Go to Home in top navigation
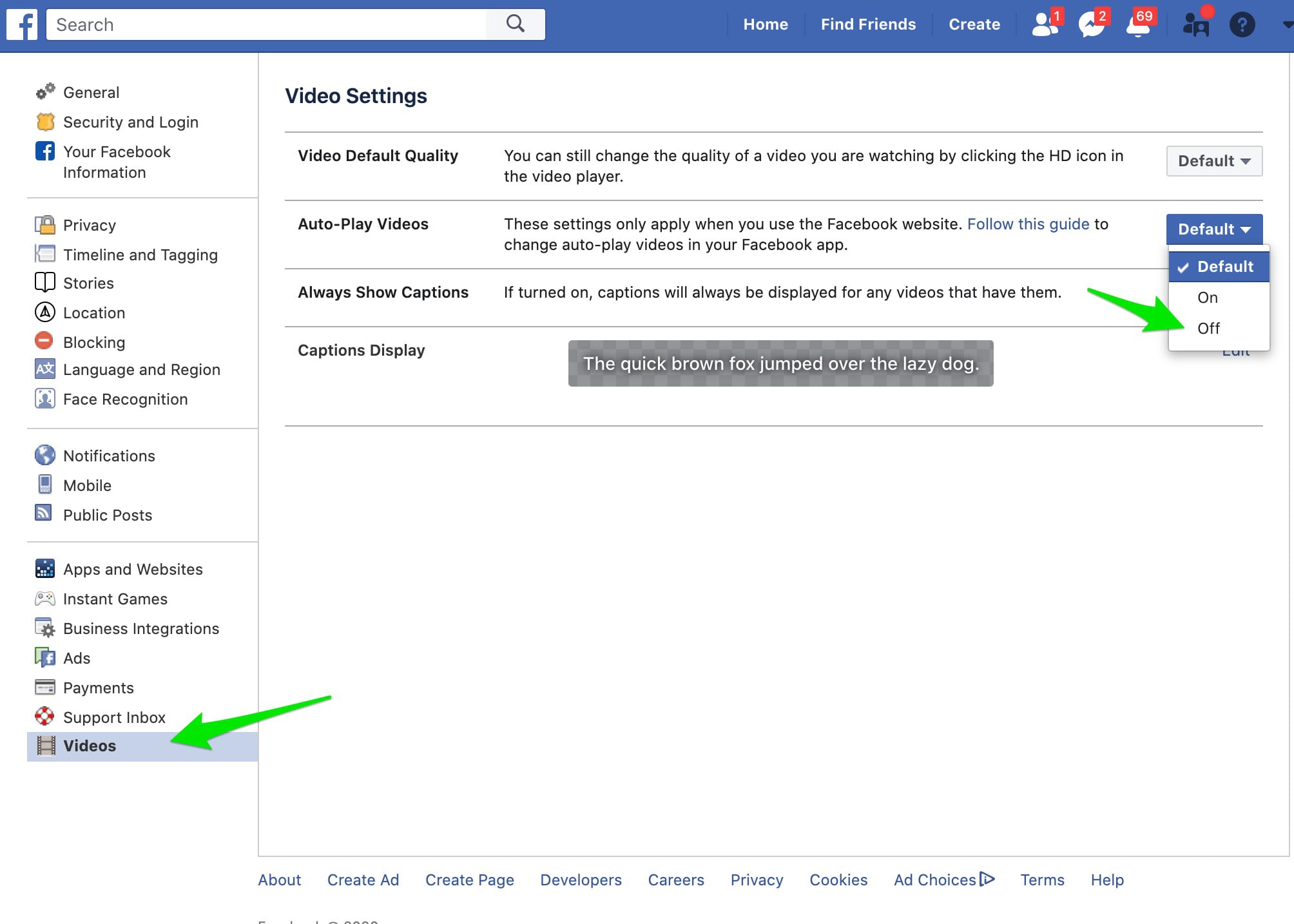 pos(765,24)
